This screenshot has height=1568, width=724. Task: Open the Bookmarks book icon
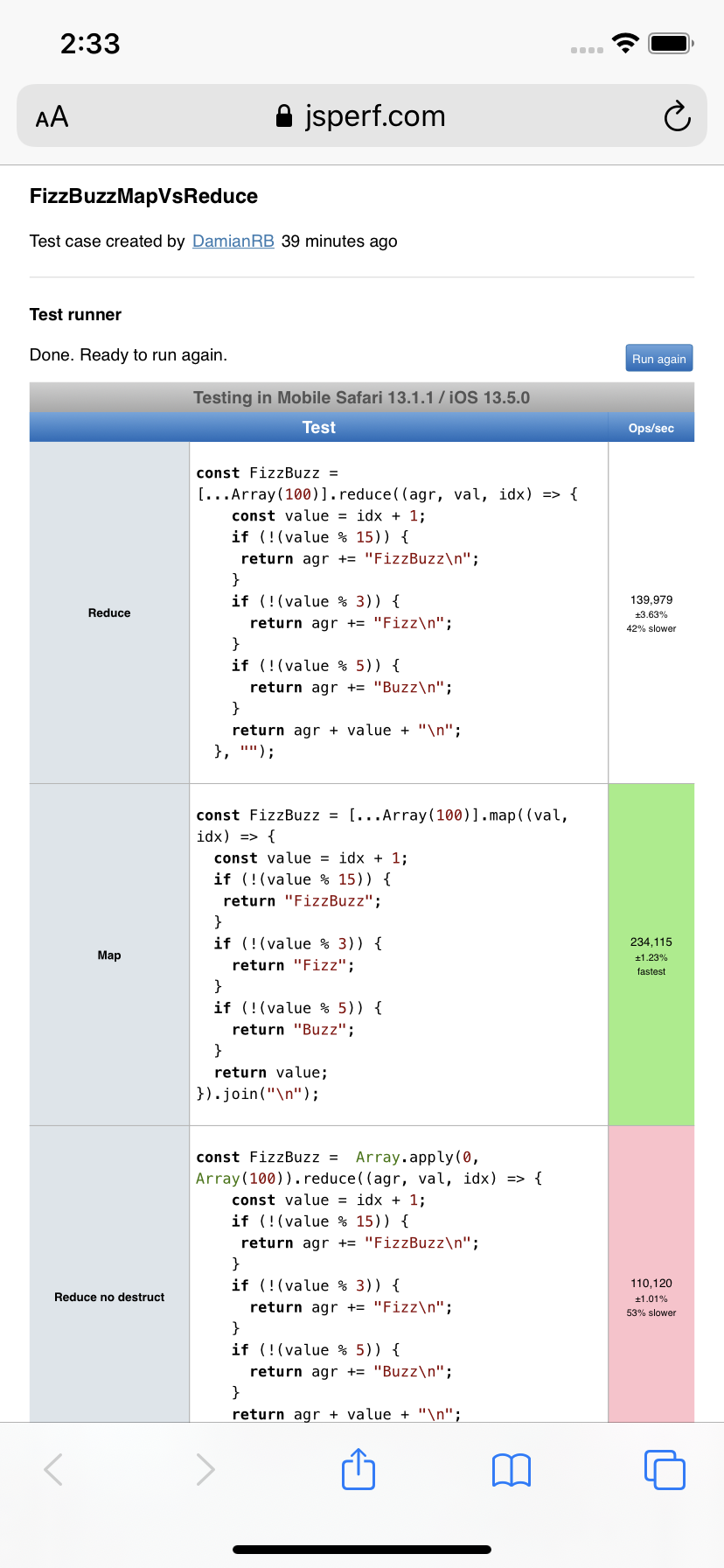tap(512, 1470)
